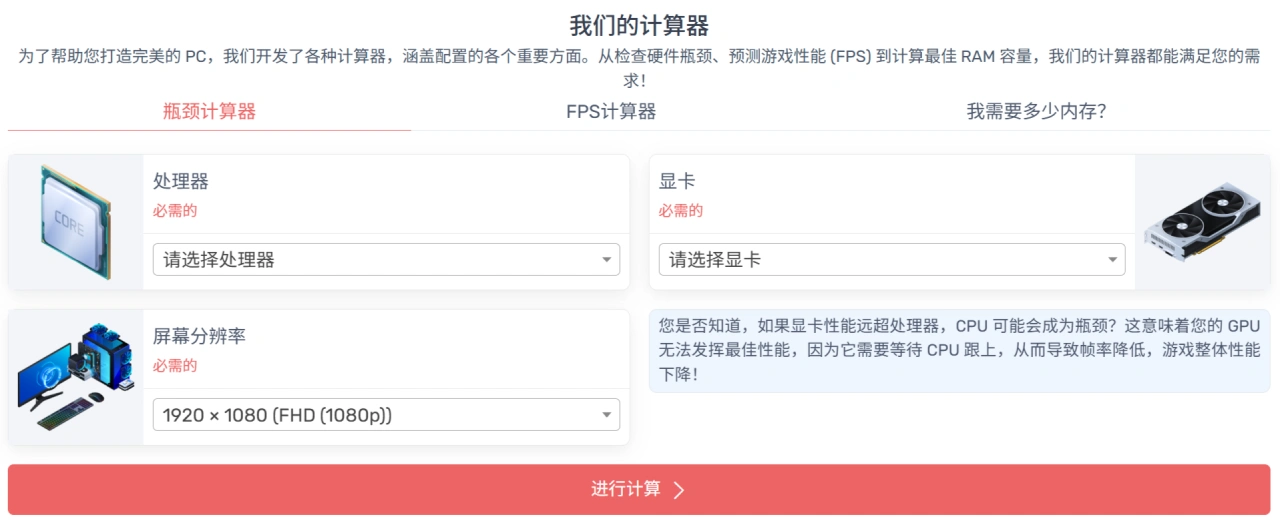Switch to the 瓶颈计算器 tab
The width and height of the screenshot is (1280, 521).
[x=209, y=111]
